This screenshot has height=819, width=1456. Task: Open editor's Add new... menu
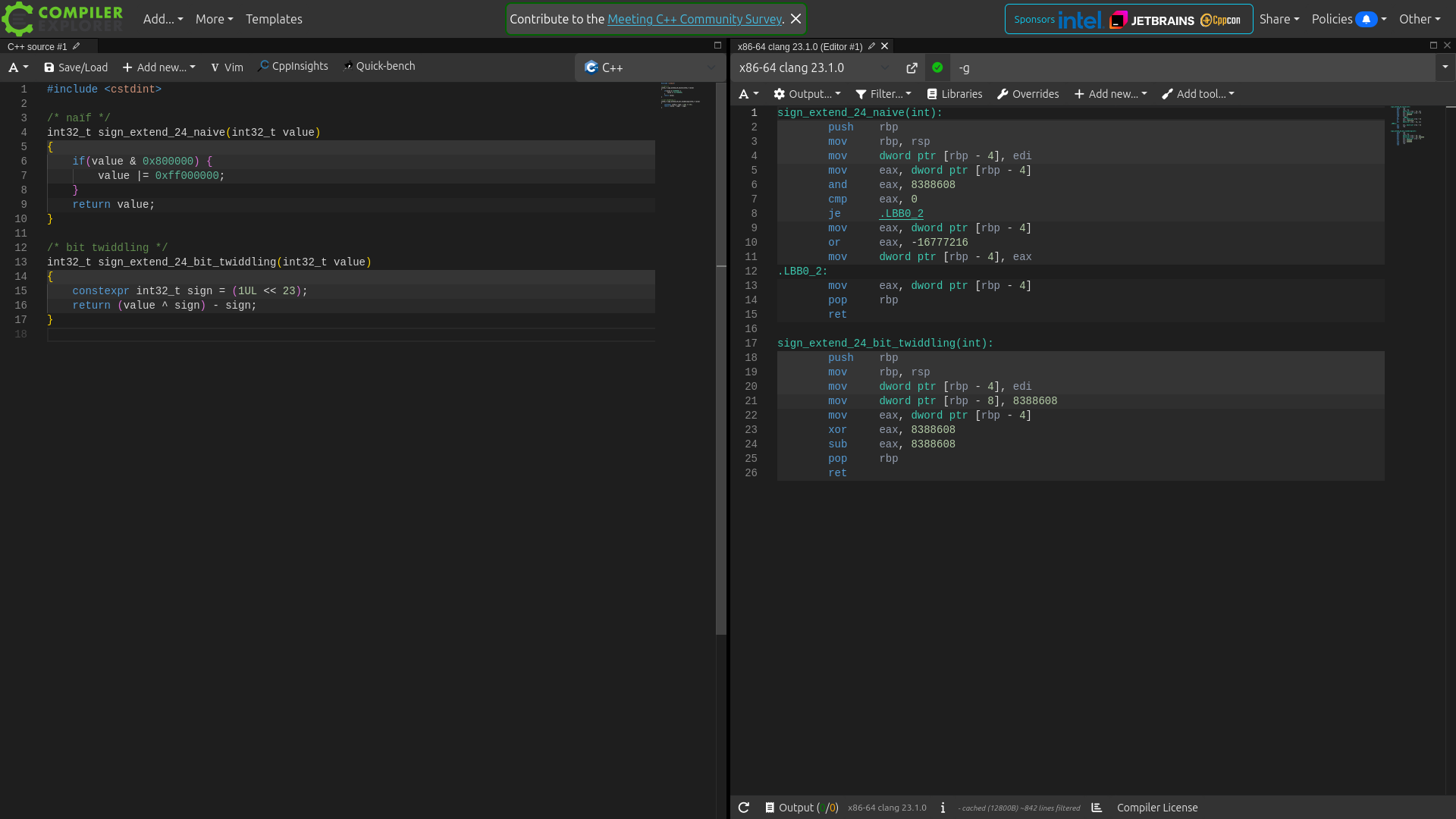[159, 67]
